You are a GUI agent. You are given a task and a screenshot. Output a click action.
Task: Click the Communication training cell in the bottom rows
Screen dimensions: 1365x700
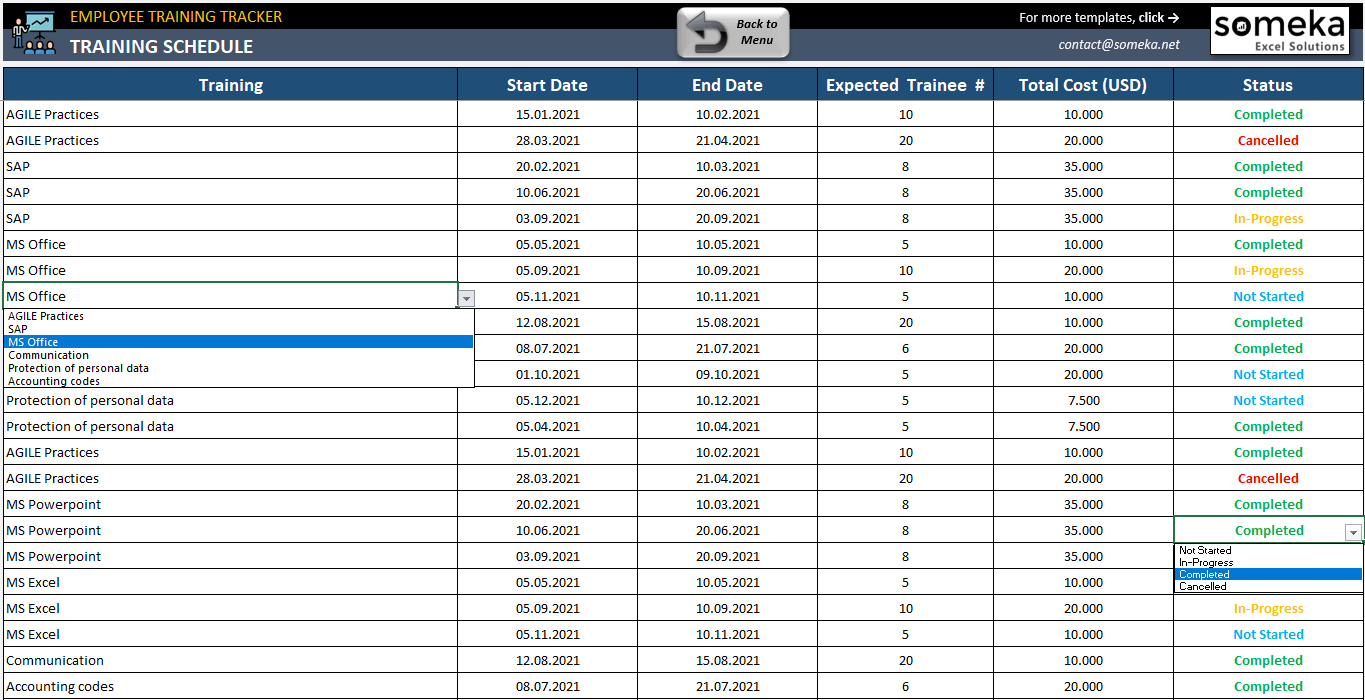click(x=230, y=660)
